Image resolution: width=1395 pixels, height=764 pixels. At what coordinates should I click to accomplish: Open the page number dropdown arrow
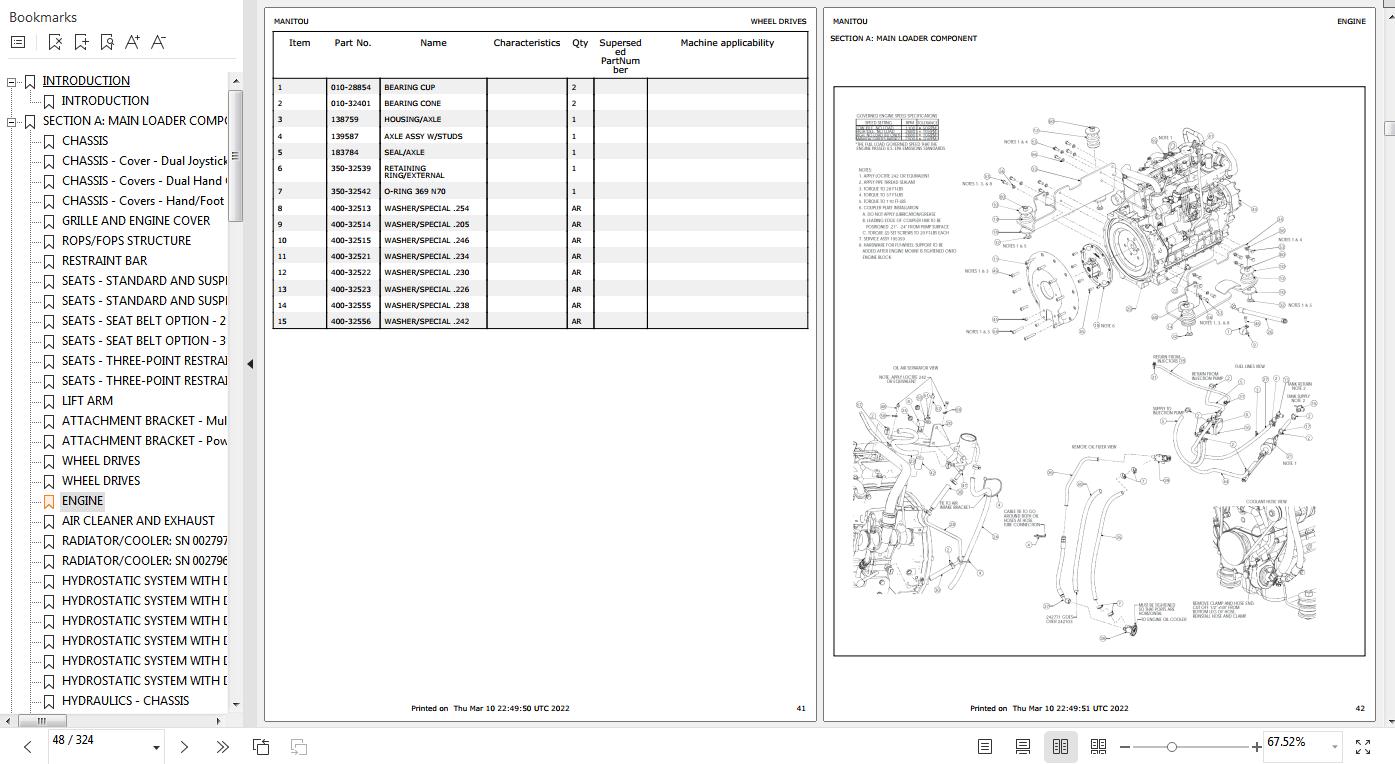[x=156, y=747]
